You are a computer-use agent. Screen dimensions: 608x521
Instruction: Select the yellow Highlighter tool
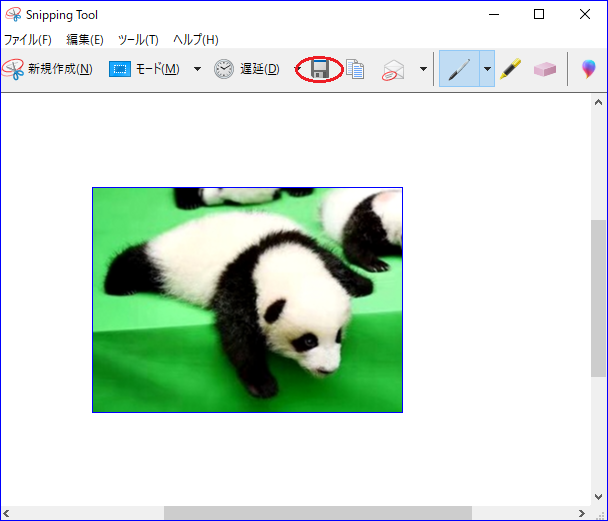(510, 69)
